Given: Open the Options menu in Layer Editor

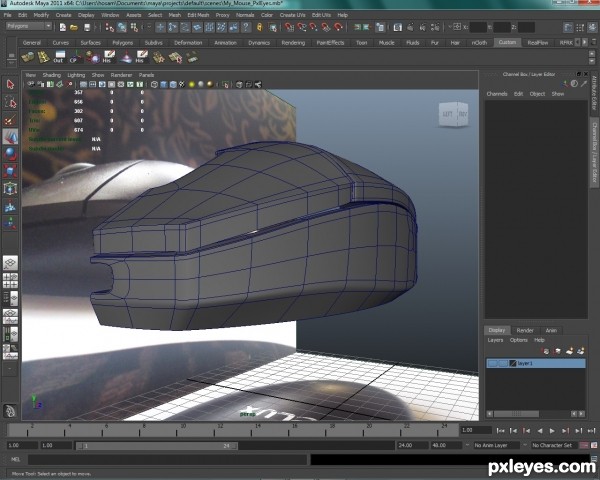Looking at the screenshot, I should [518, 340].
